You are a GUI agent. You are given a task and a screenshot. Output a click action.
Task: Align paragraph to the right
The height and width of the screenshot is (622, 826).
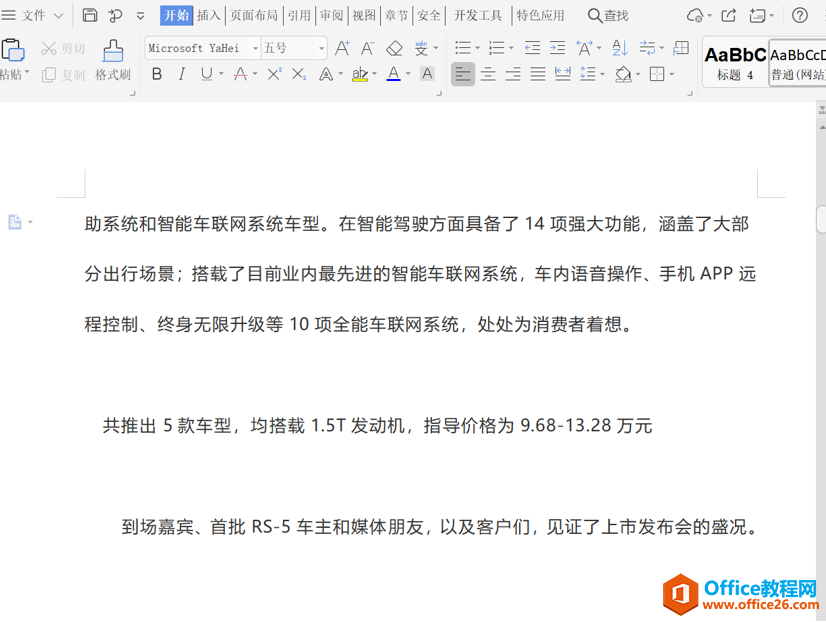(x=513, y=74)
